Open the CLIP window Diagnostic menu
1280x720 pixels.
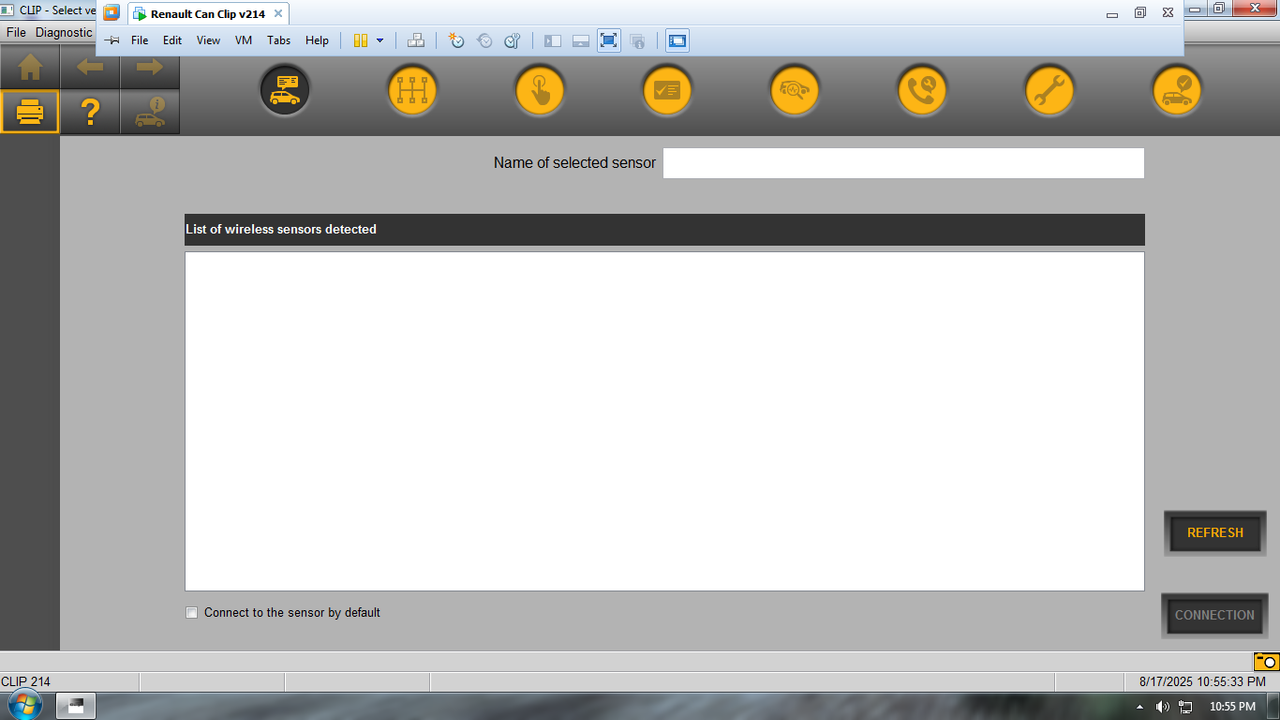point(64,32)
